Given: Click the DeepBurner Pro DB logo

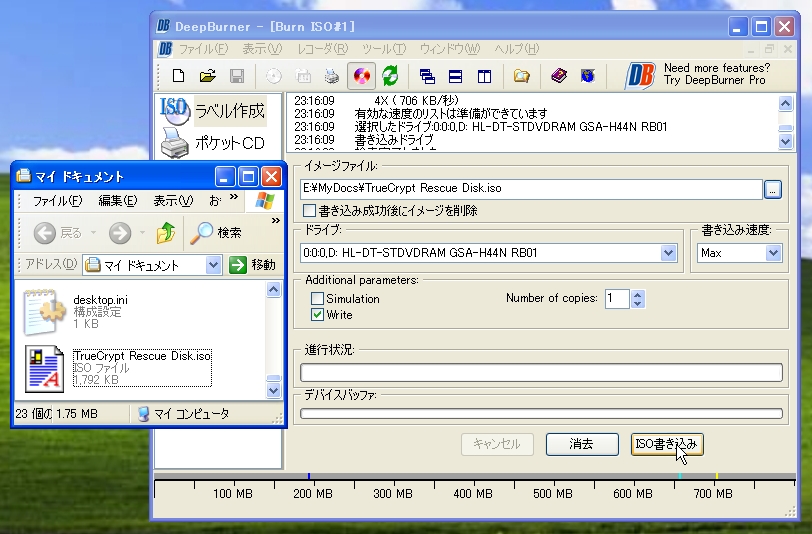Looking at the screenshot, I should [x=641, y=76].
